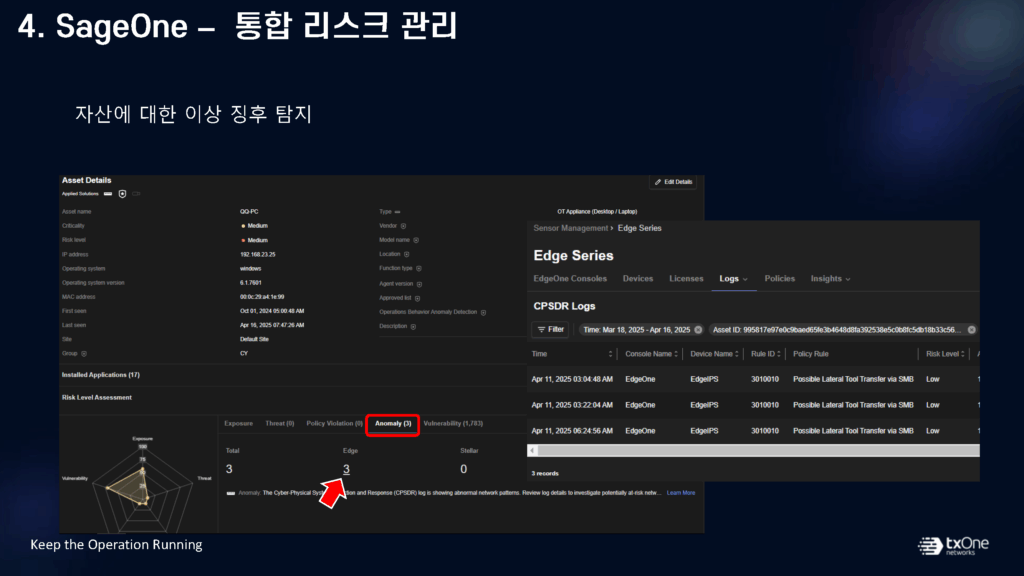
Task: Click the horizontal scrollbar under the logs table
Action: [750, 451]
